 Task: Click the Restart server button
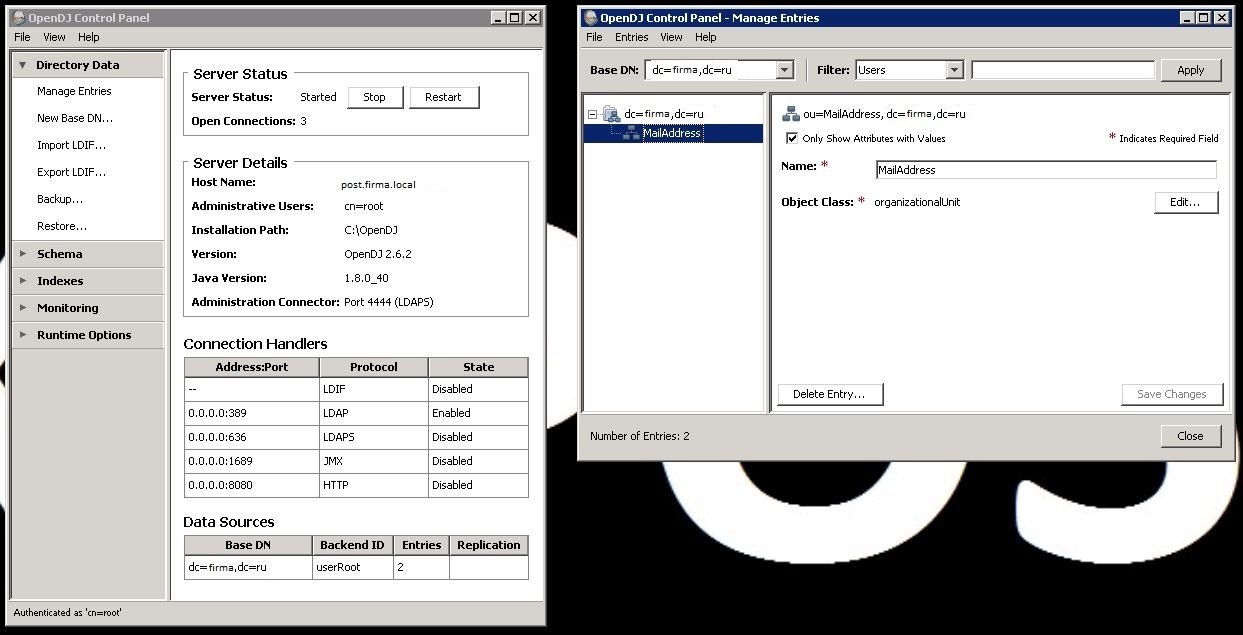pyautogui.click(x=443, y=97)
